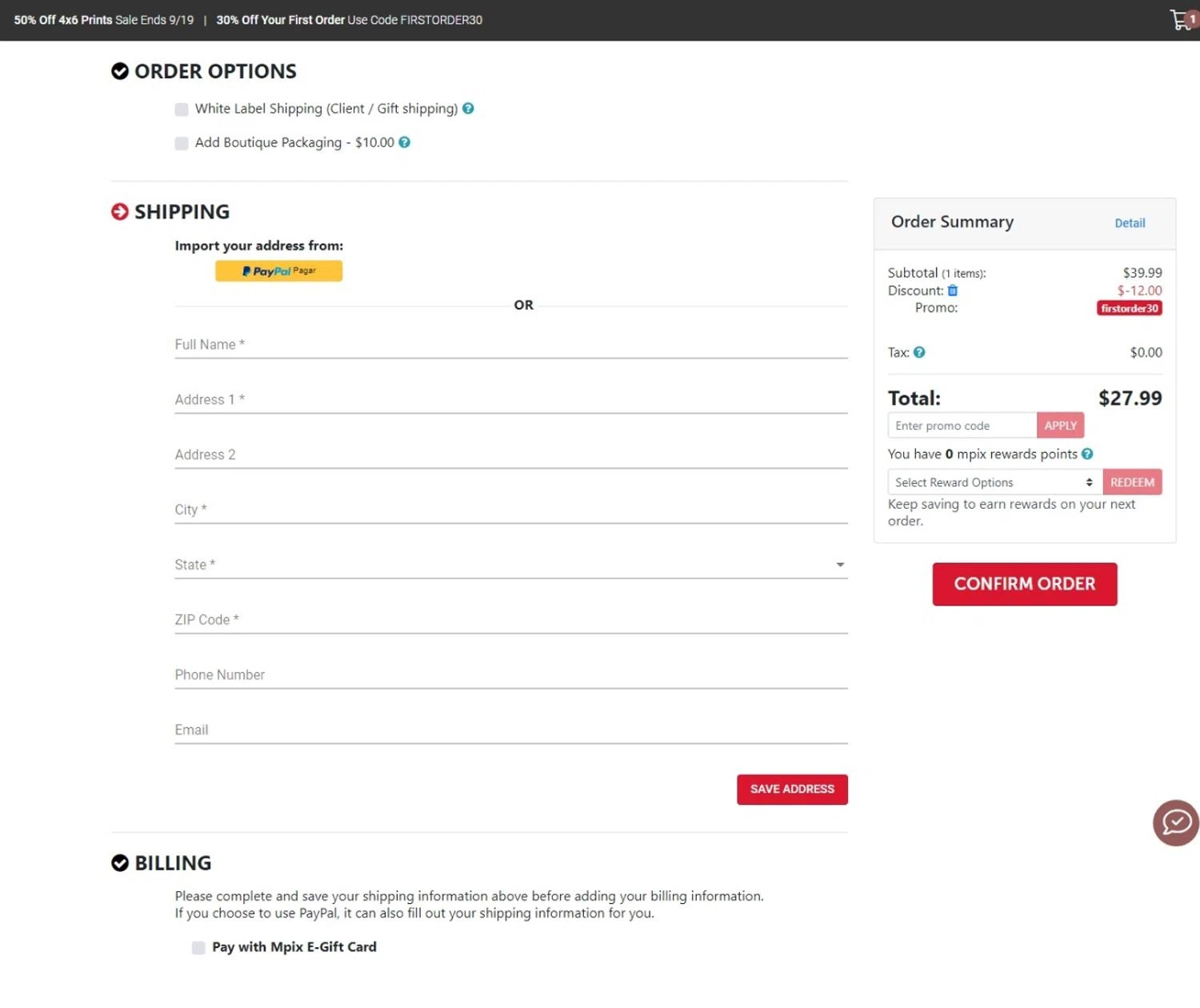Click the Shipping section arrow icon

pyautogui.click(x=120, y=212)
